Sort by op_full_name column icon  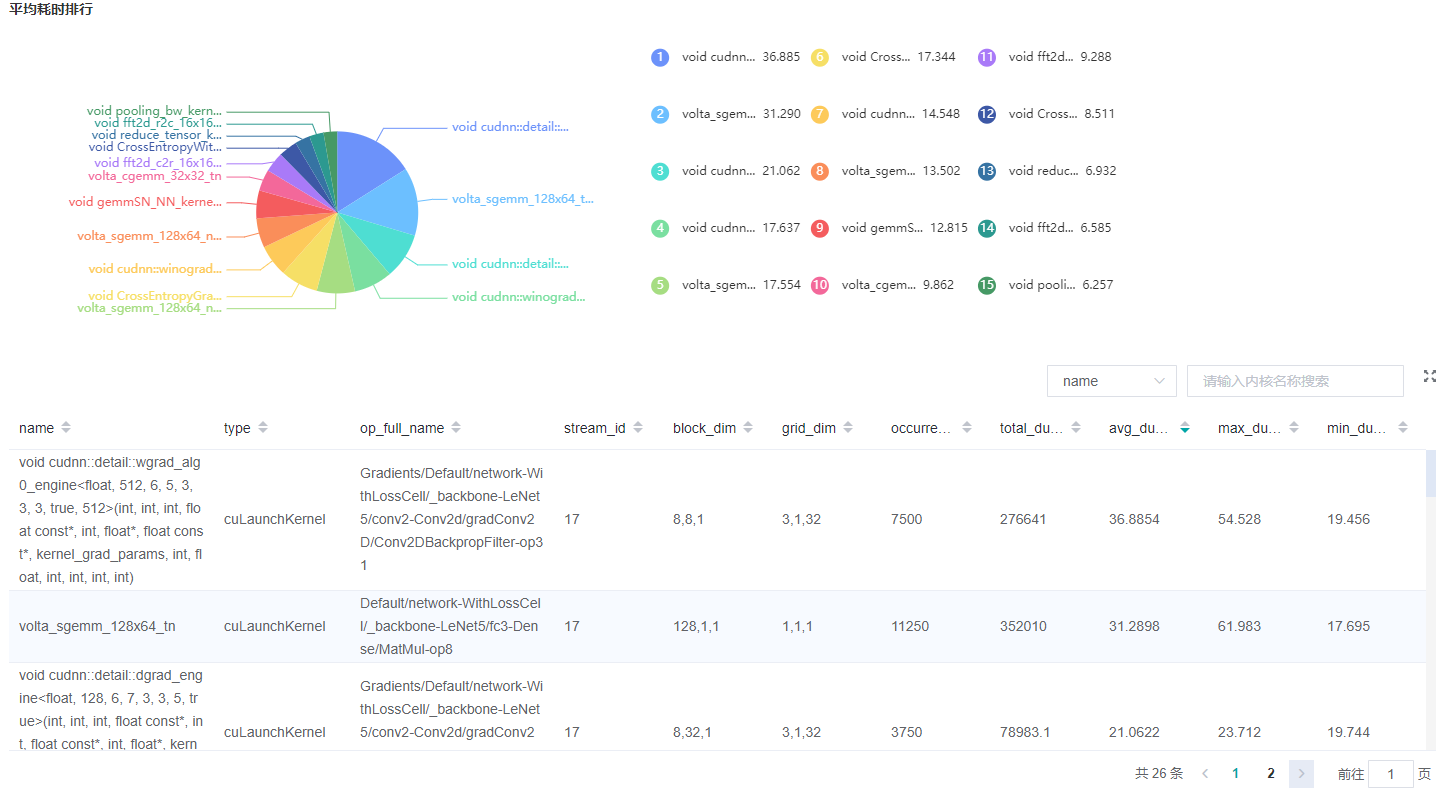tap(456, 428)
